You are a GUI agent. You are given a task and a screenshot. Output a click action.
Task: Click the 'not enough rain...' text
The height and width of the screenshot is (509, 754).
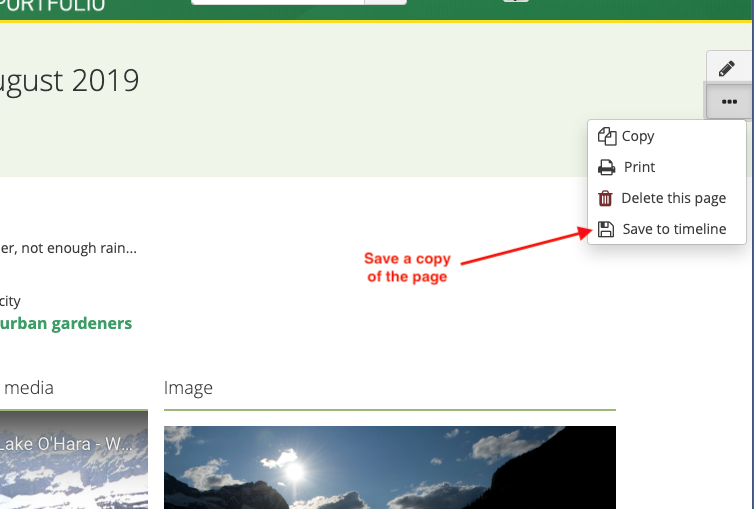tap(79, 248)
